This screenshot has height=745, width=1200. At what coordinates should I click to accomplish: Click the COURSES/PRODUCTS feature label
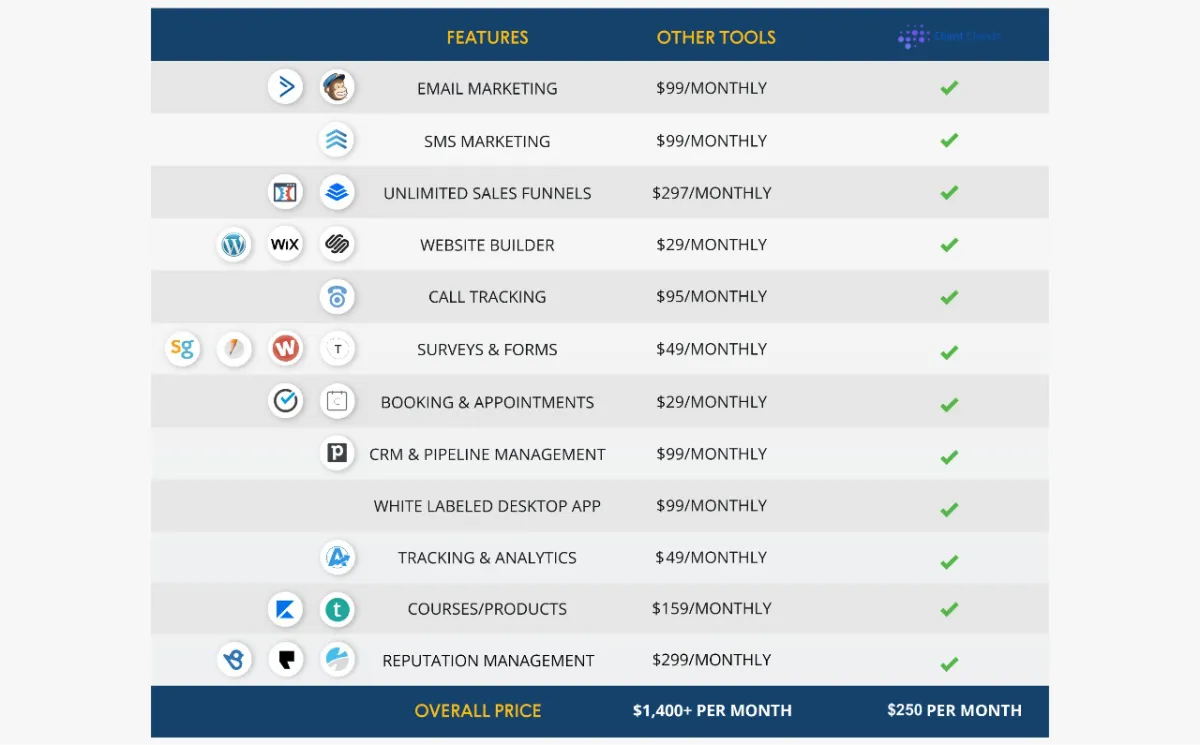pos(487,609)
